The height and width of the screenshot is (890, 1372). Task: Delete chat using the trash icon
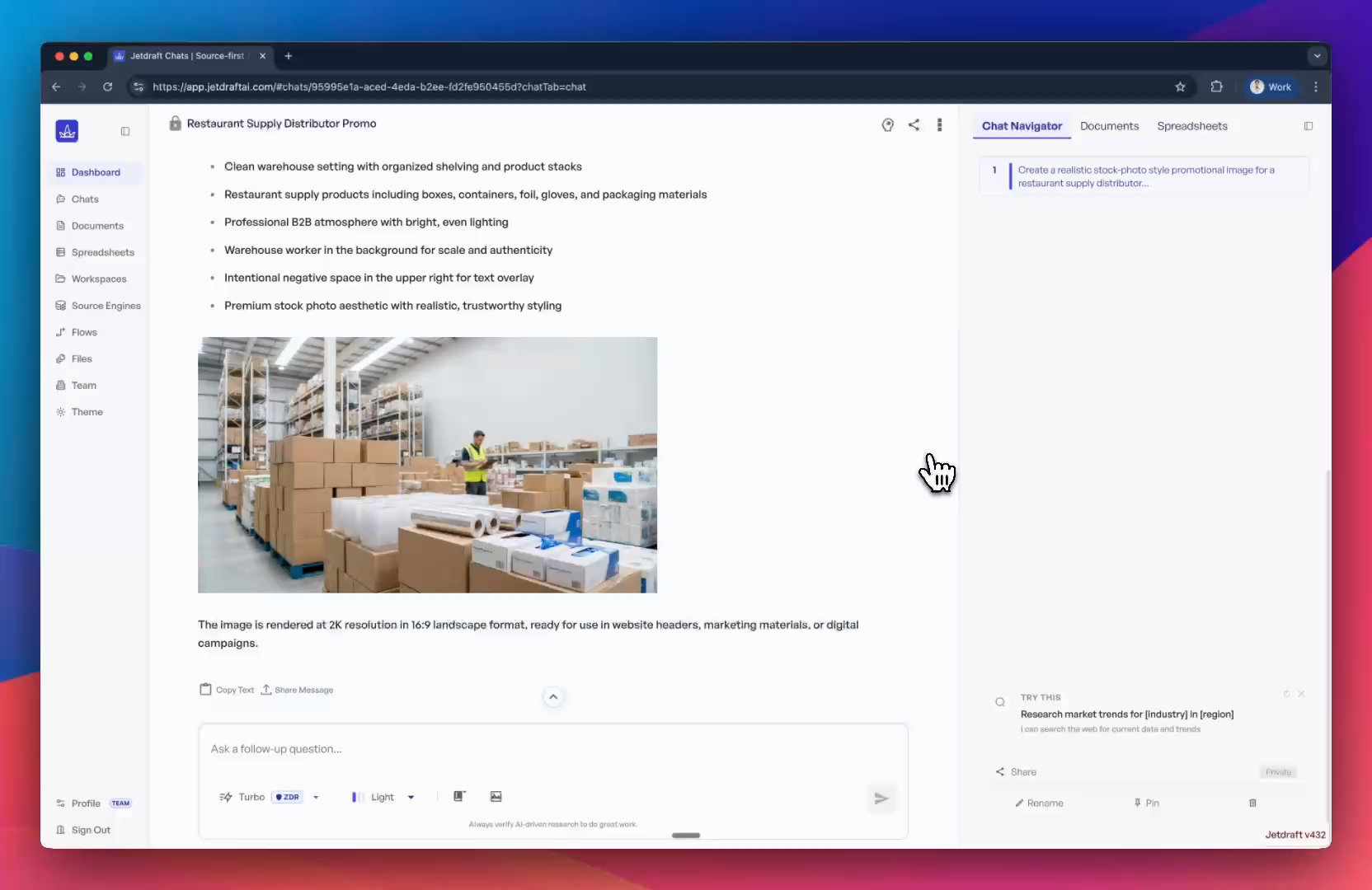[1252, 803]
